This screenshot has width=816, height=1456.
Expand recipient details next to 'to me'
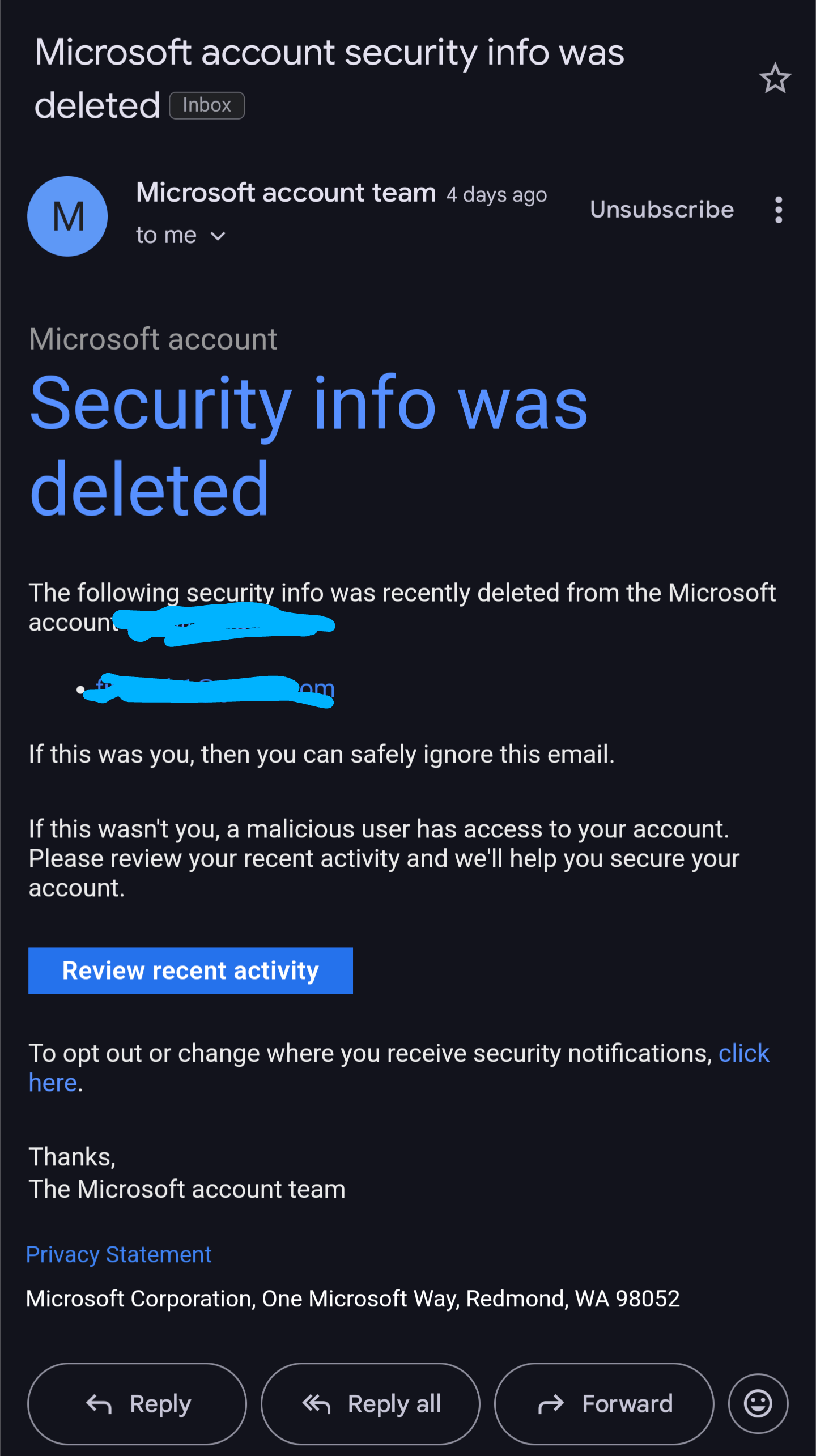coord(218,236)
